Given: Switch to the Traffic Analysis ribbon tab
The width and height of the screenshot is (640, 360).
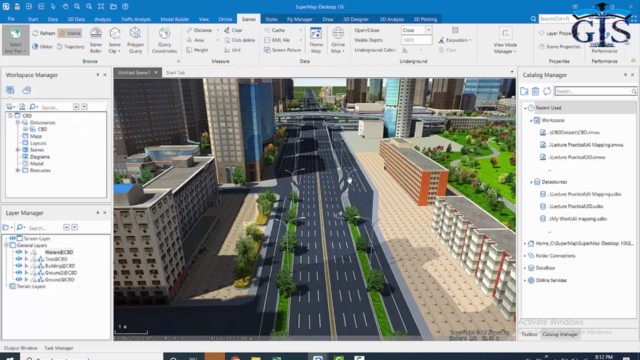Looking at the screenshot, I should (x=136, y=19).
